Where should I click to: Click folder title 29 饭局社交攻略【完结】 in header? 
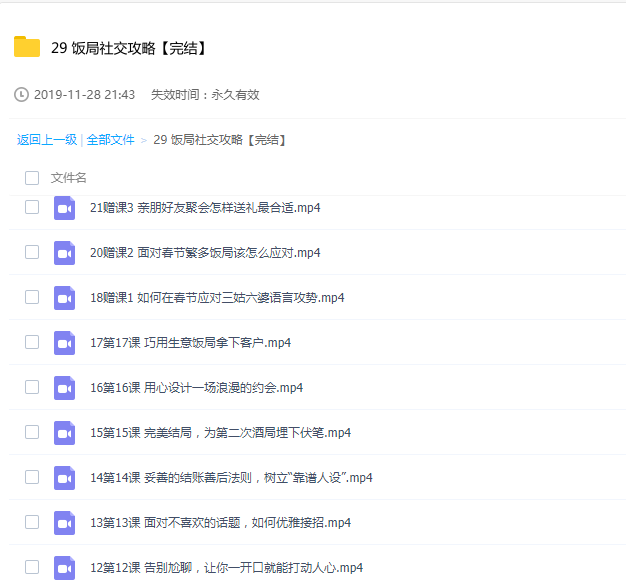pos(129,48)
